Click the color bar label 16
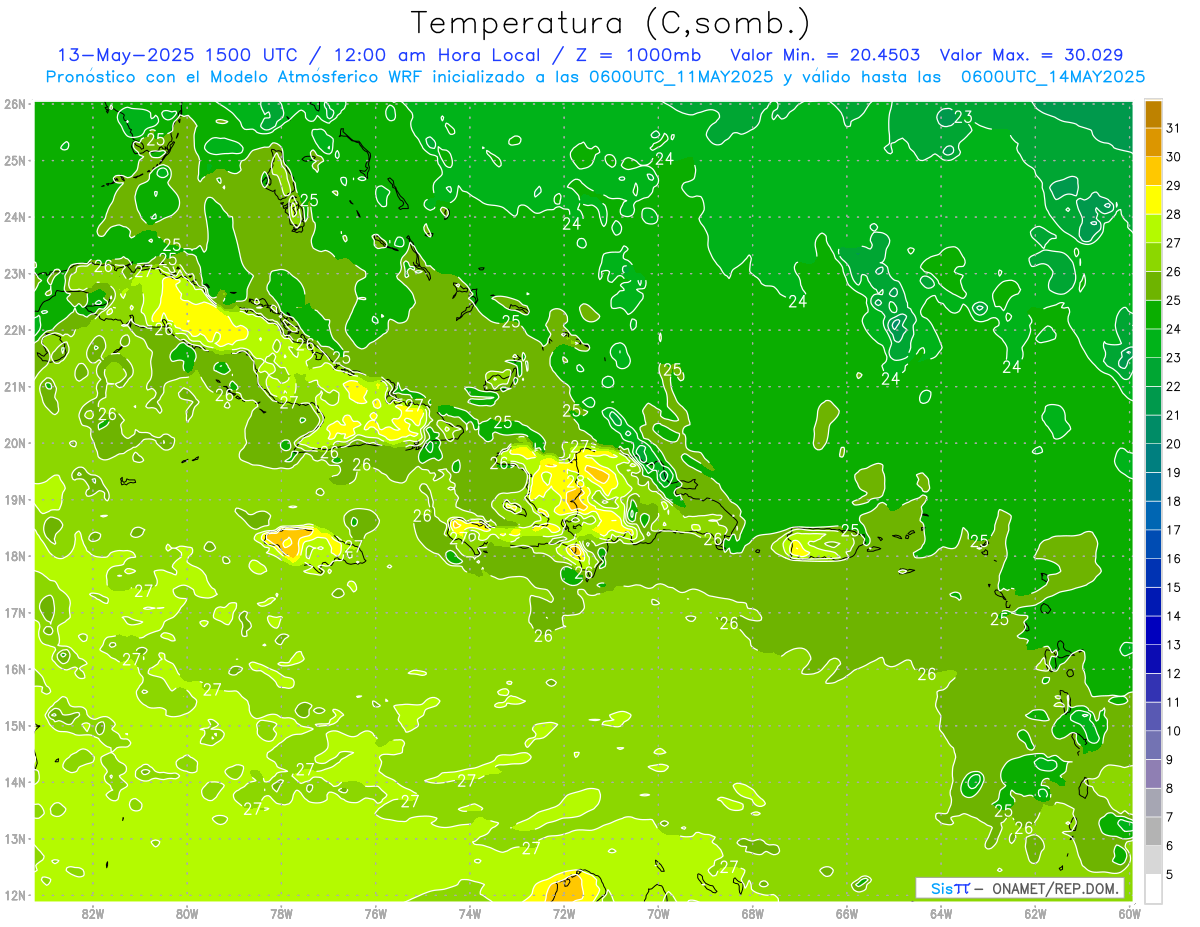The height and width of the screenshot is (927, 1200). click(x=1173, y=559)
